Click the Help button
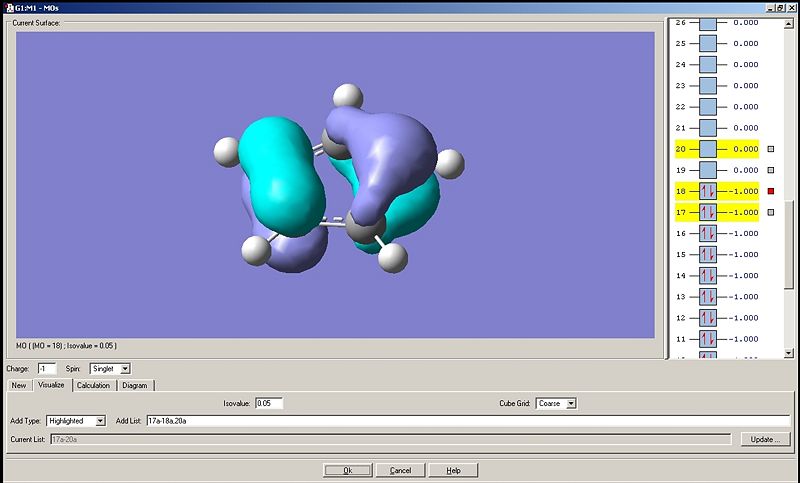 coord(454,470)
